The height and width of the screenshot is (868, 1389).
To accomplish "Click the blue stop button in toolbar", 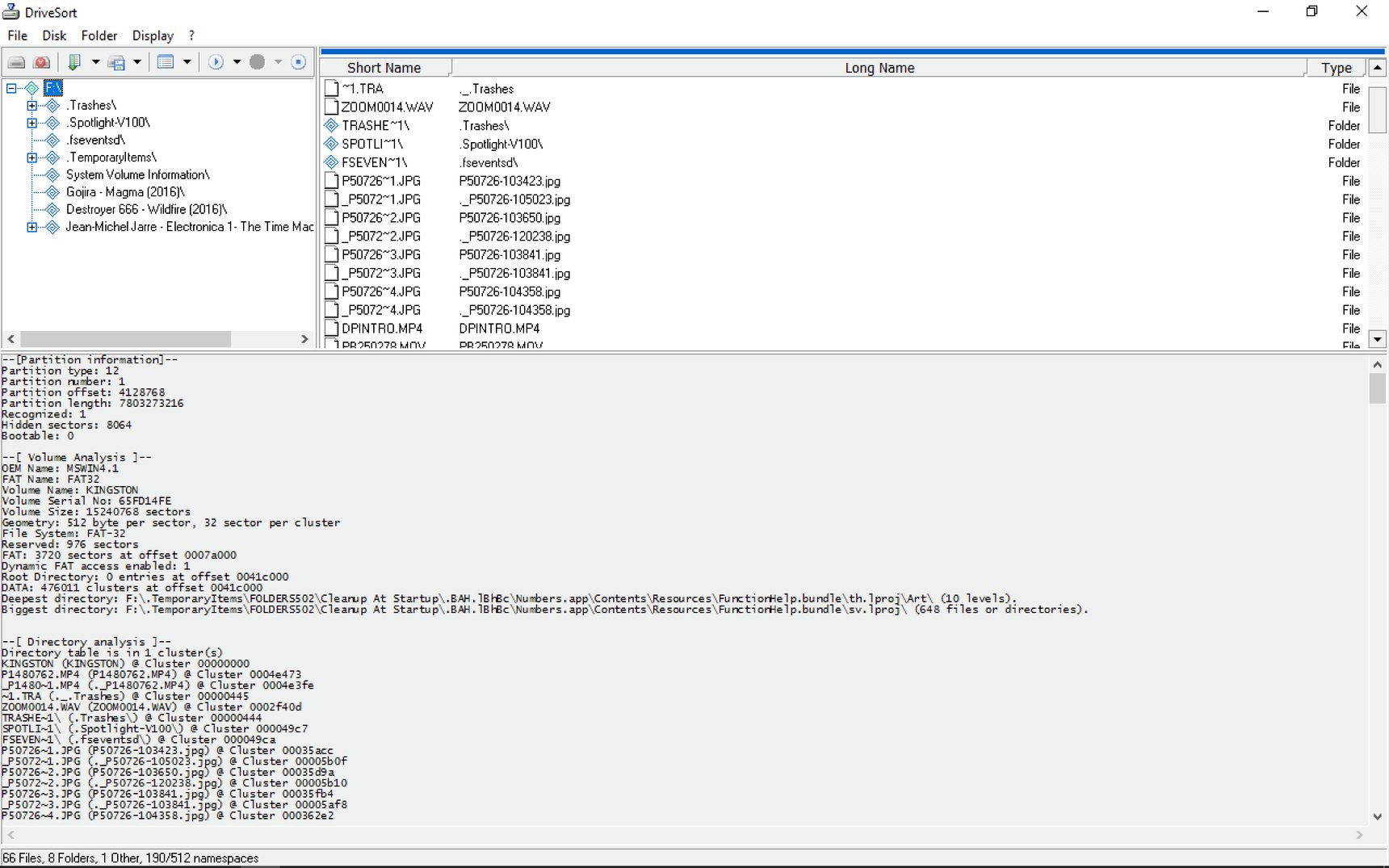I will 298,62.
